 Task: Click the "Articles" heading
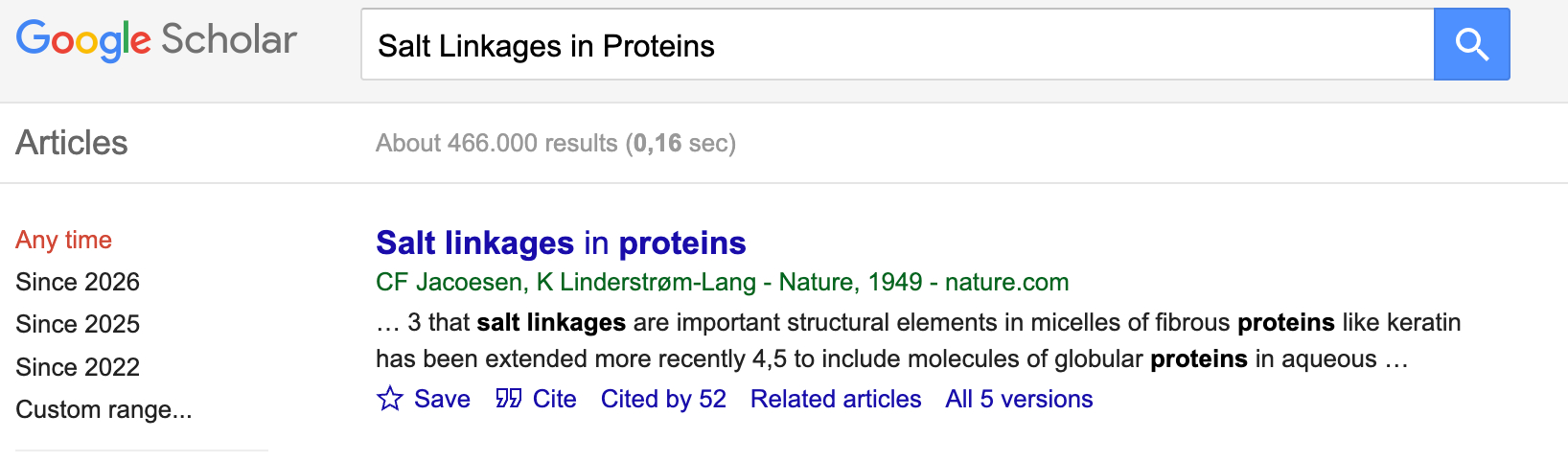click(x=72, y=143)
